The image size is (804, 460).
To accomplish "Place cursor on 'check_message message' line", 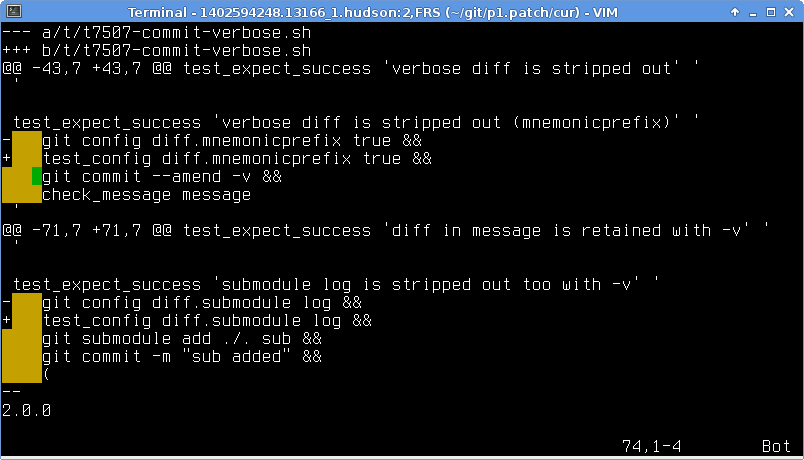I will pyautogui.click(x=147, y=195).
